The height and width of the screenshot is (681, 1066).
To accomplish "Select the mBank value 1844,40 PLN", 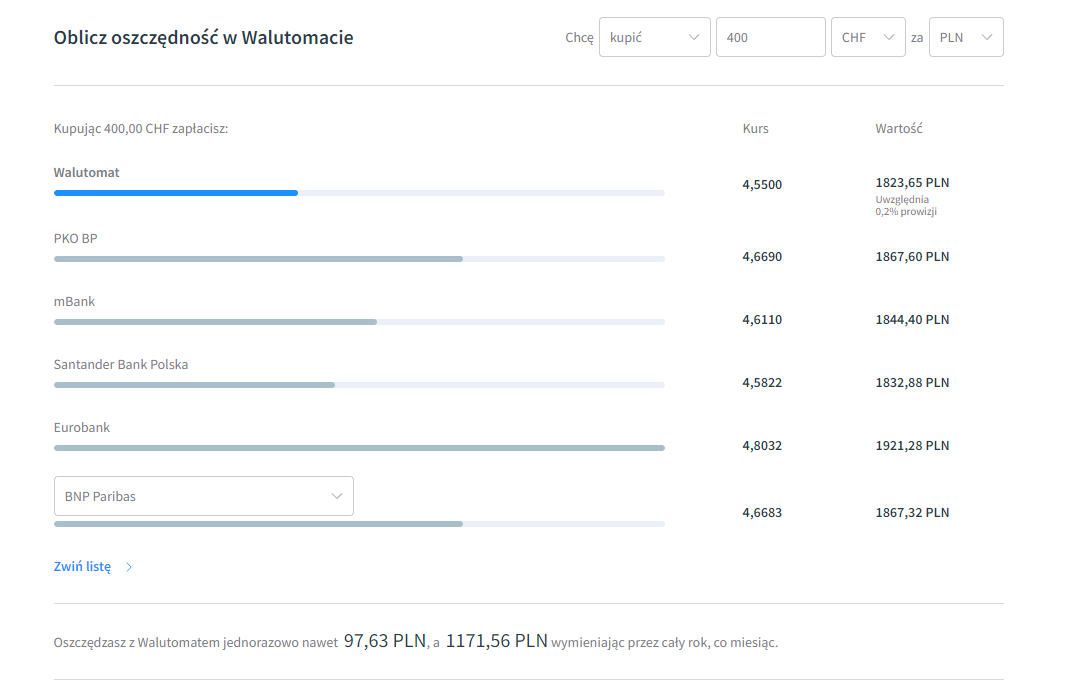I will pos(912,320).
